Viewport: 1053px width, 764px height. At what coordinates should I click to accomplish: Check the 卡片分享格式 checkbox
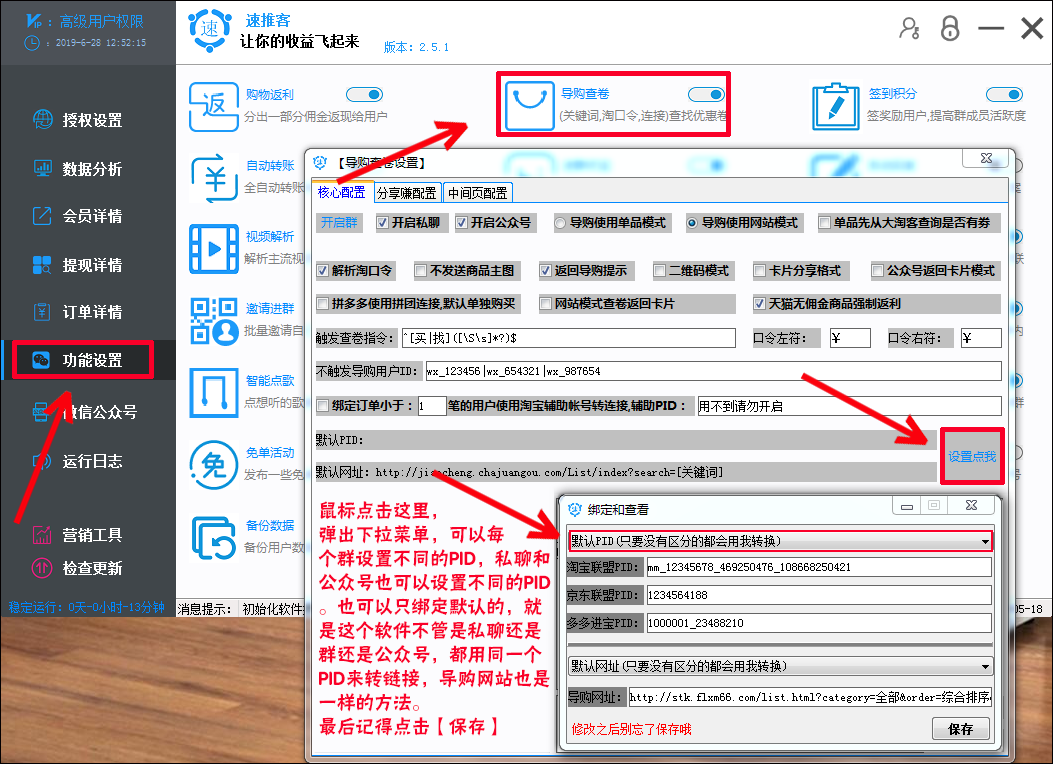pyautogui.click(x=760, y=271)
